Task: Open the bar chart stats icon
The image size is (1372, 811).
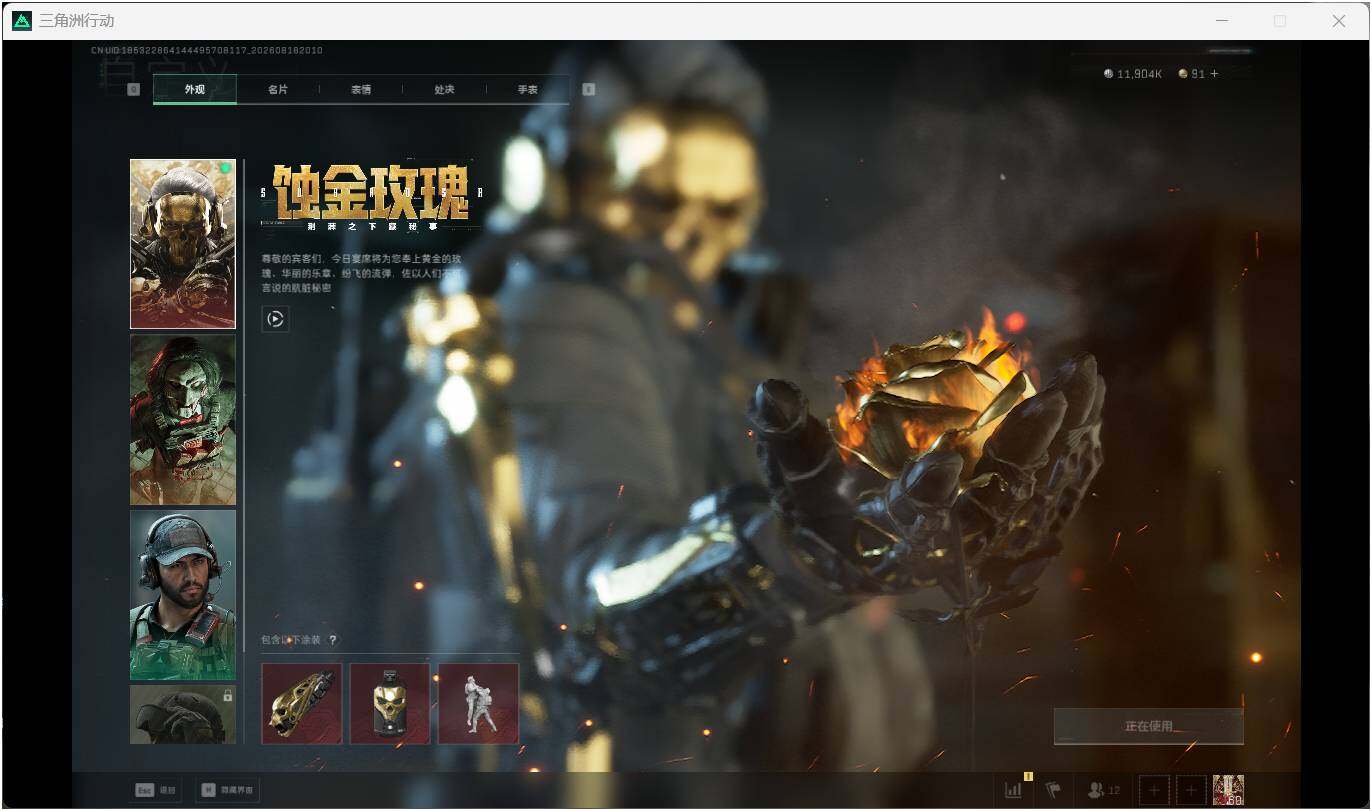Action: tap(1014, 790)
